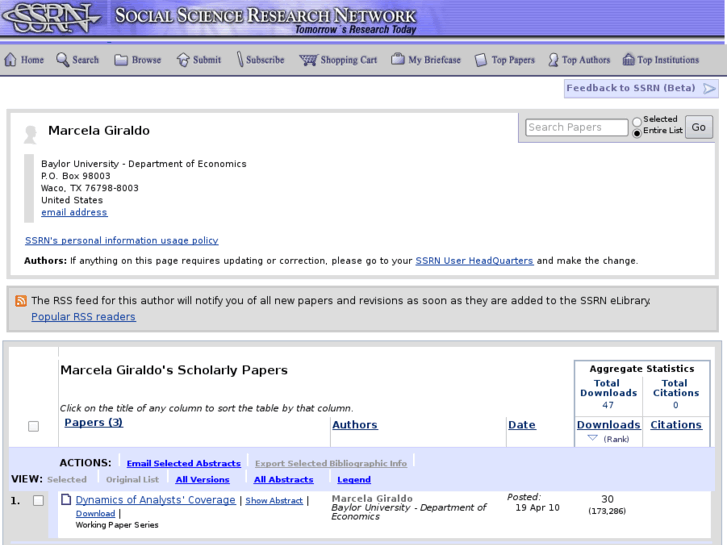Sort by Date column
Viewport: 727px width, 545px height.
pyautogui.click(x=522, y=424)
